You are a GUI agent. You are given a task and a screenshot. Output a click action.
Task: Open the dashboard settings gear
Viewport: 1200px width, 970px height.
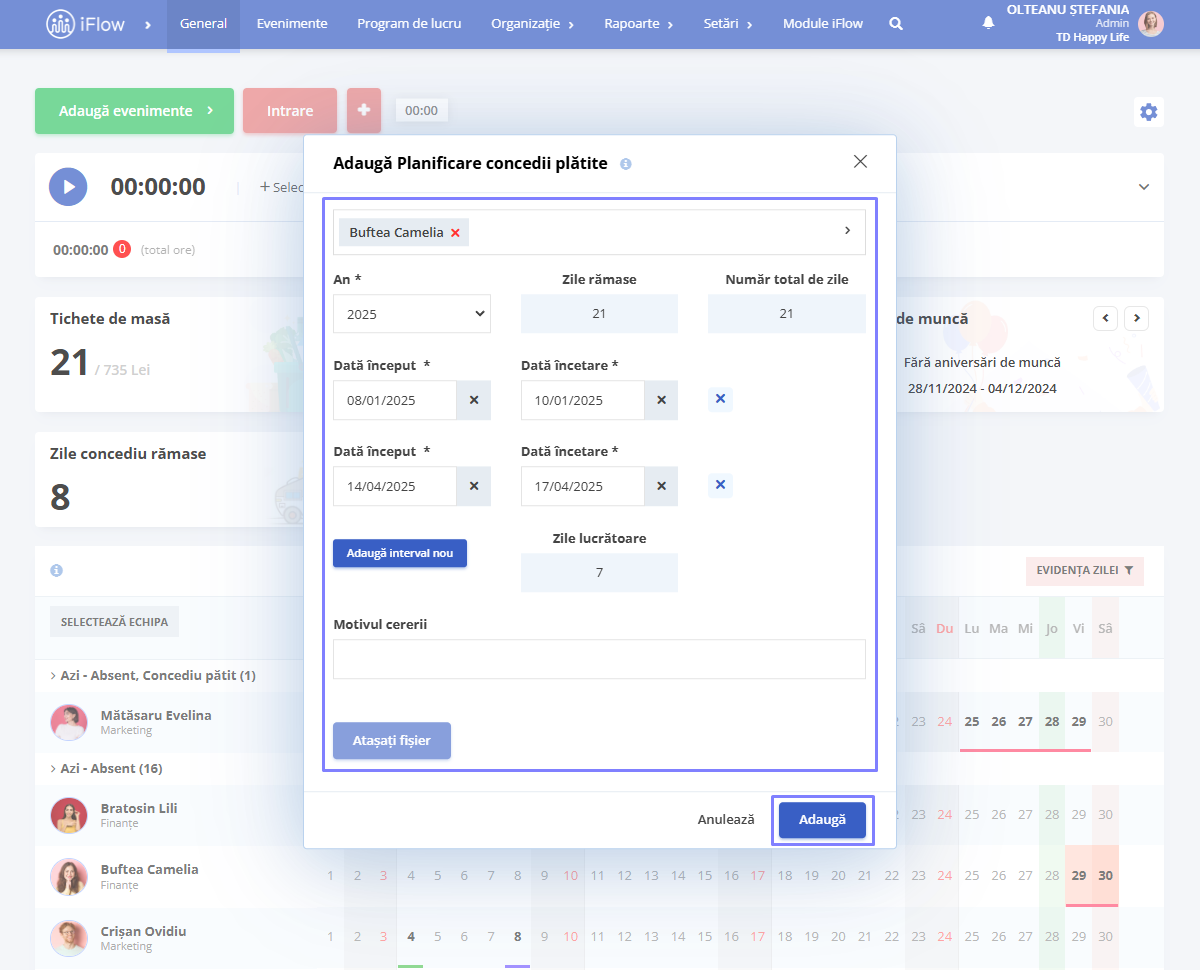1149,112
